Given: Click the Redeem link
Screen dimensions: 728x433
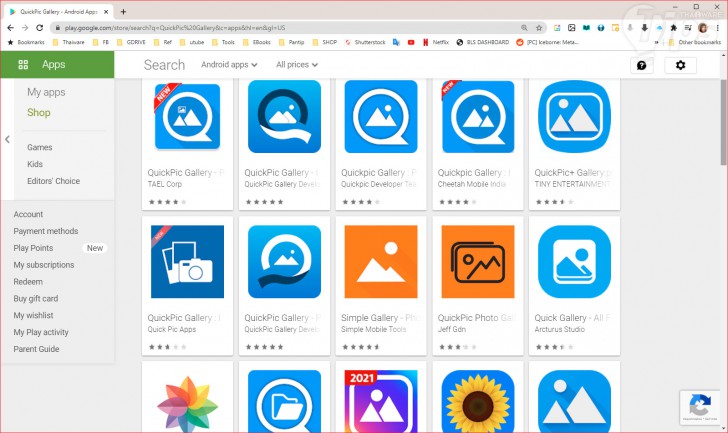Looking at the screenshot, I should click(x=28, y=282).
